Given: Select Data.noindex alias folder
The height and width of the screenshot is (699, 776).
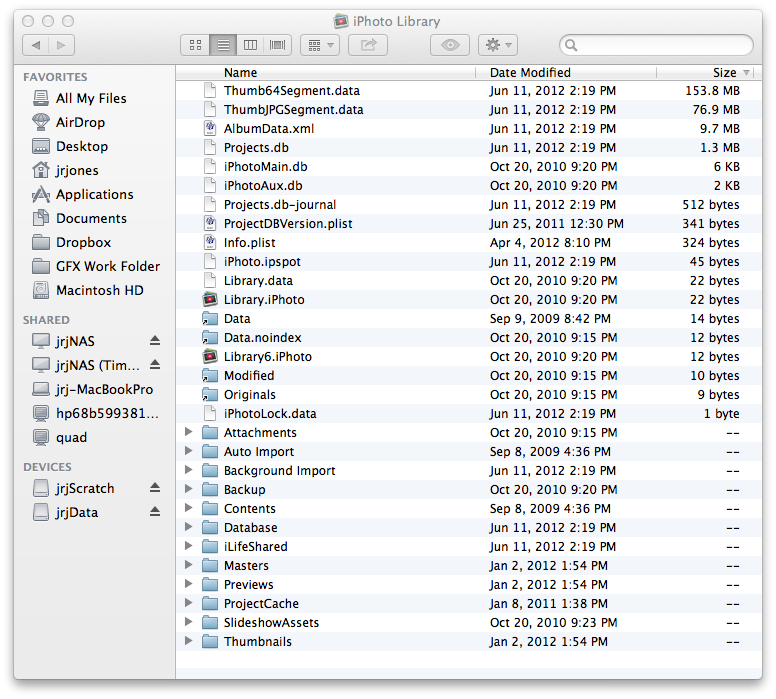Looking at the screenshot, I should [x=469, y=337].
